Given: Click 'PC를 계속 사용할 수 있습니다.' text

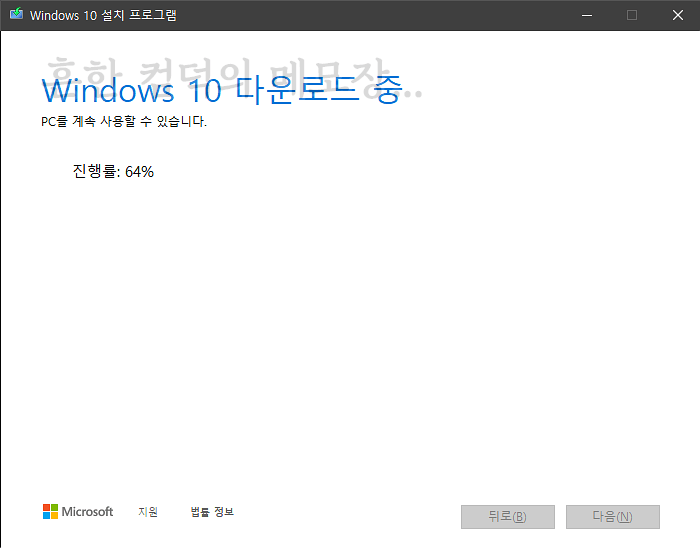Looking at the screenshot, I should click(x=124, y=121).
